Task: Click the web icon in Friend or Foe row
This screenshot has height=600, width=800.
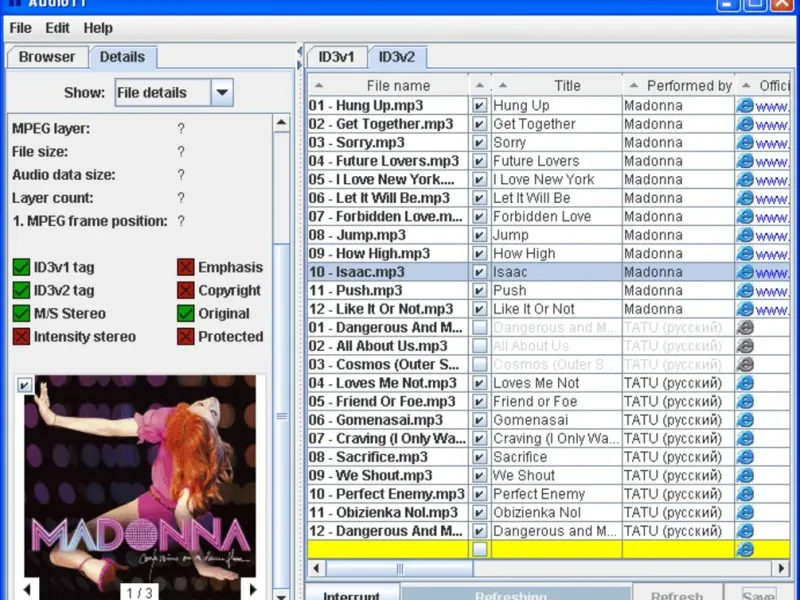Action: click(745, 402)
